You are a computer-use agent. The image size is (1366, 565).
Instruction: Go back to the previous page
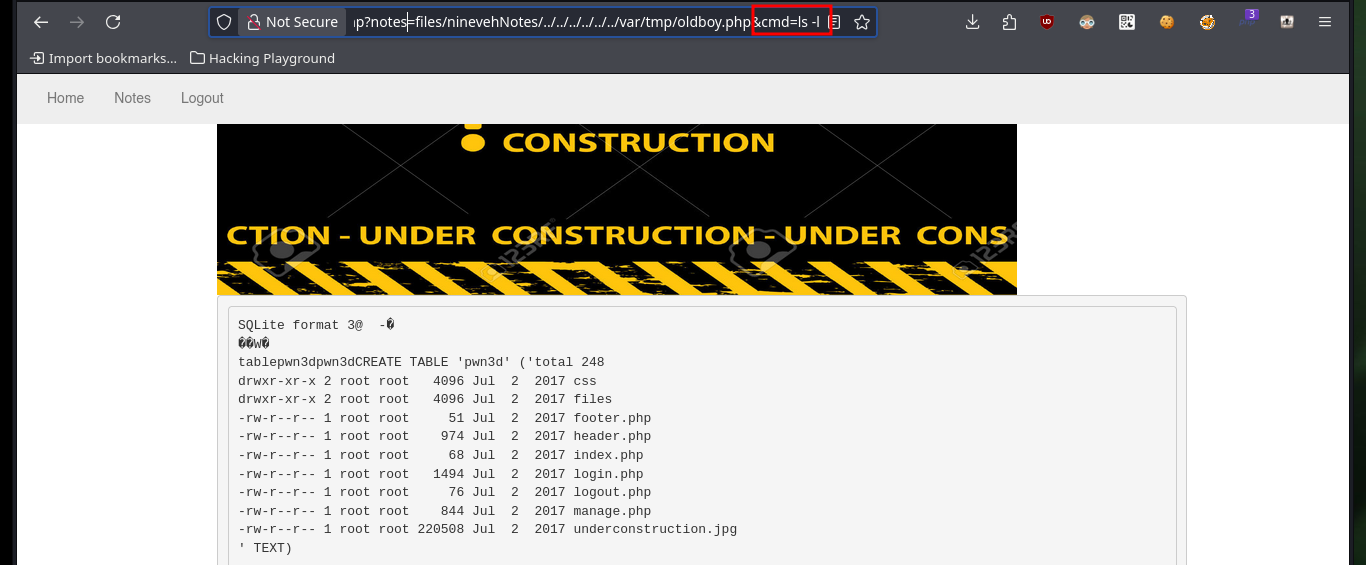coord(41,22)
